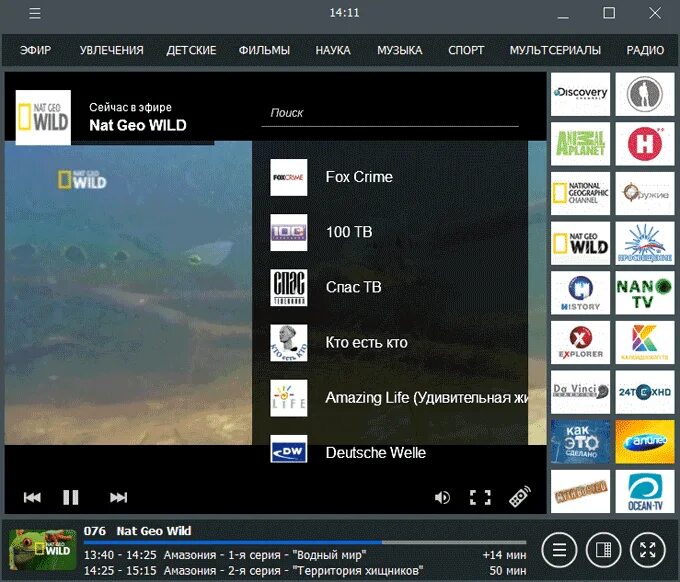Open Explorer channel tile
The image size is (680, 582).
point(580,342)
